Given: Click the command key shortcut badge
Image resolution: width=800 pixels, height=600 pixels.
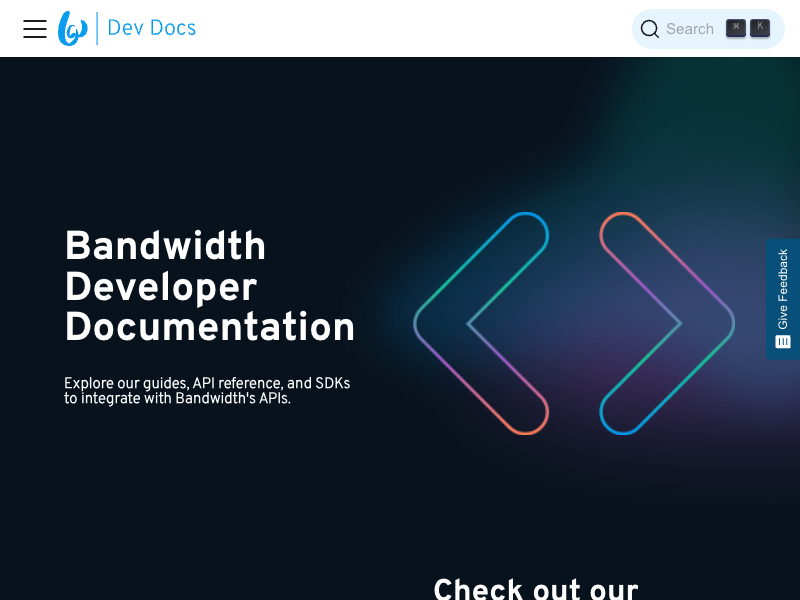Looking at the screenshot, I should coord(736,28).
